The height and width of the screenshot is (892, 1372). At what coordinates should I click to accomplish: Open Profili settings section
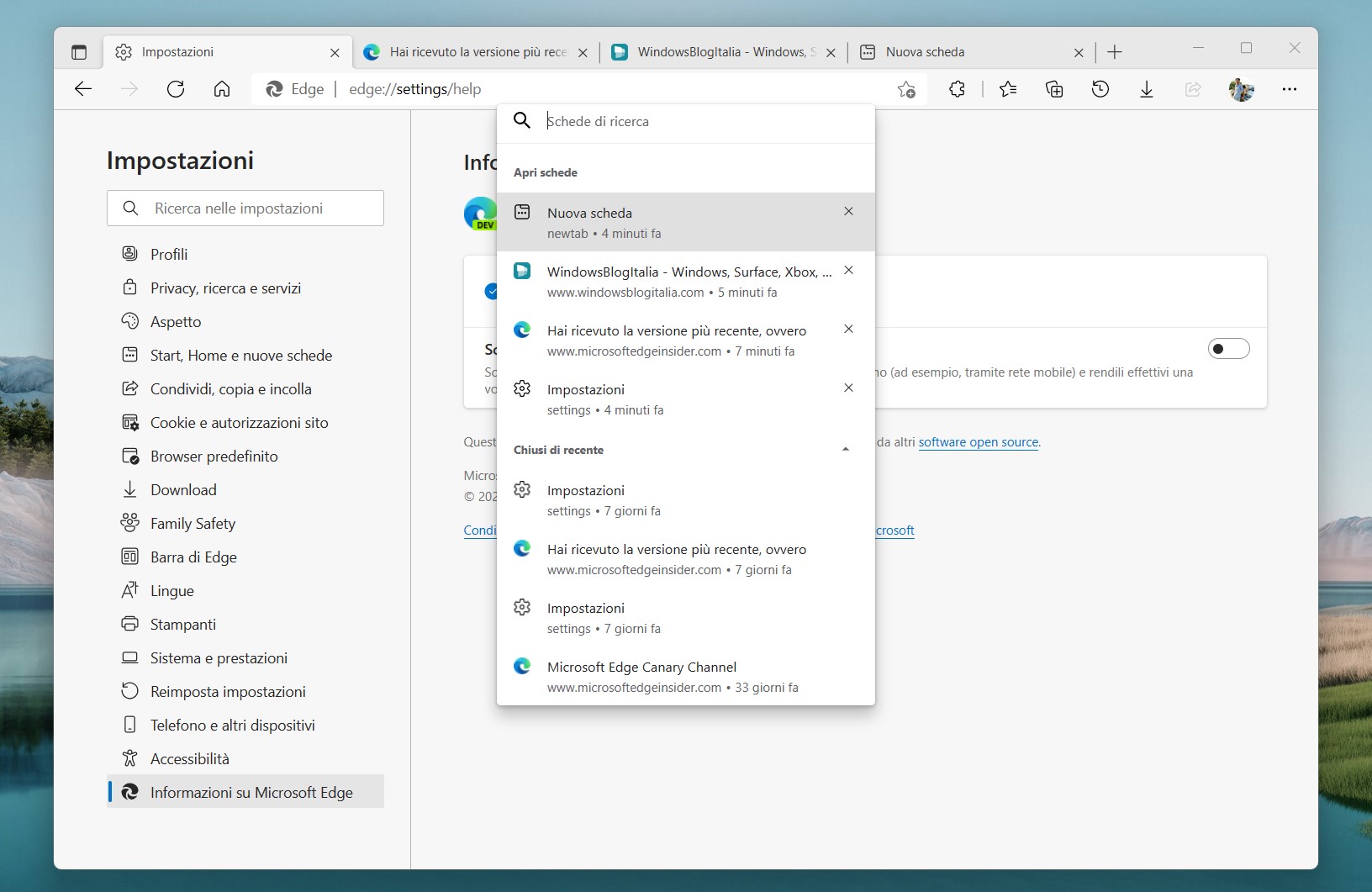(245, 254)
